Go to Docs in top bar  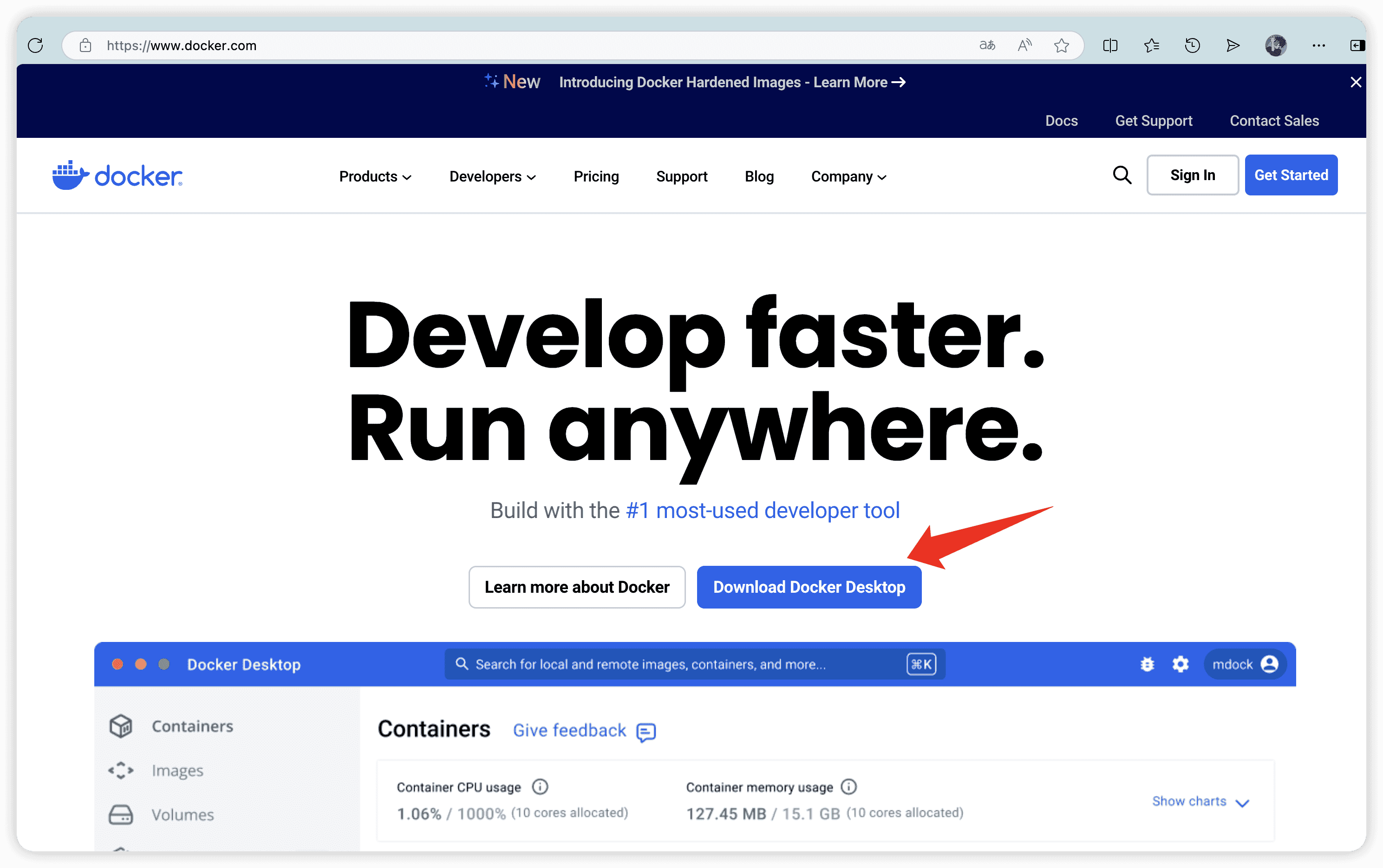[x=1061, y=121]
